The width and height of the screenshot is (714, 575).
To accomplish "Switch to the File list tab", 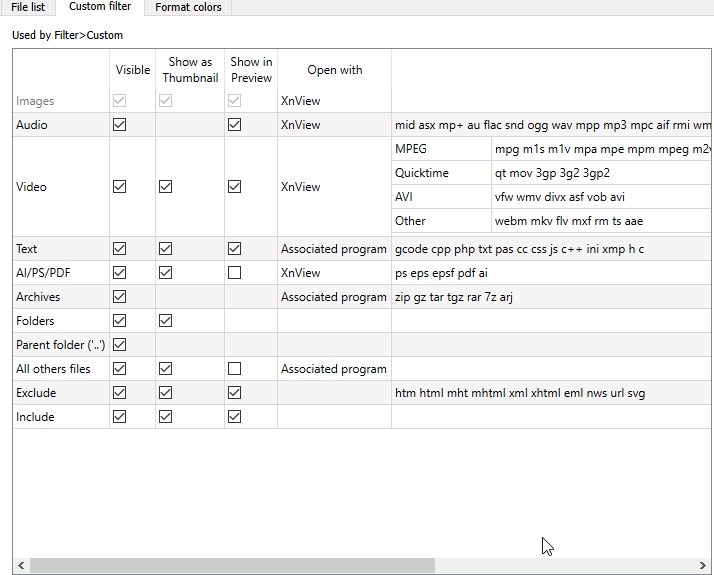I will [x=27, y=7].
